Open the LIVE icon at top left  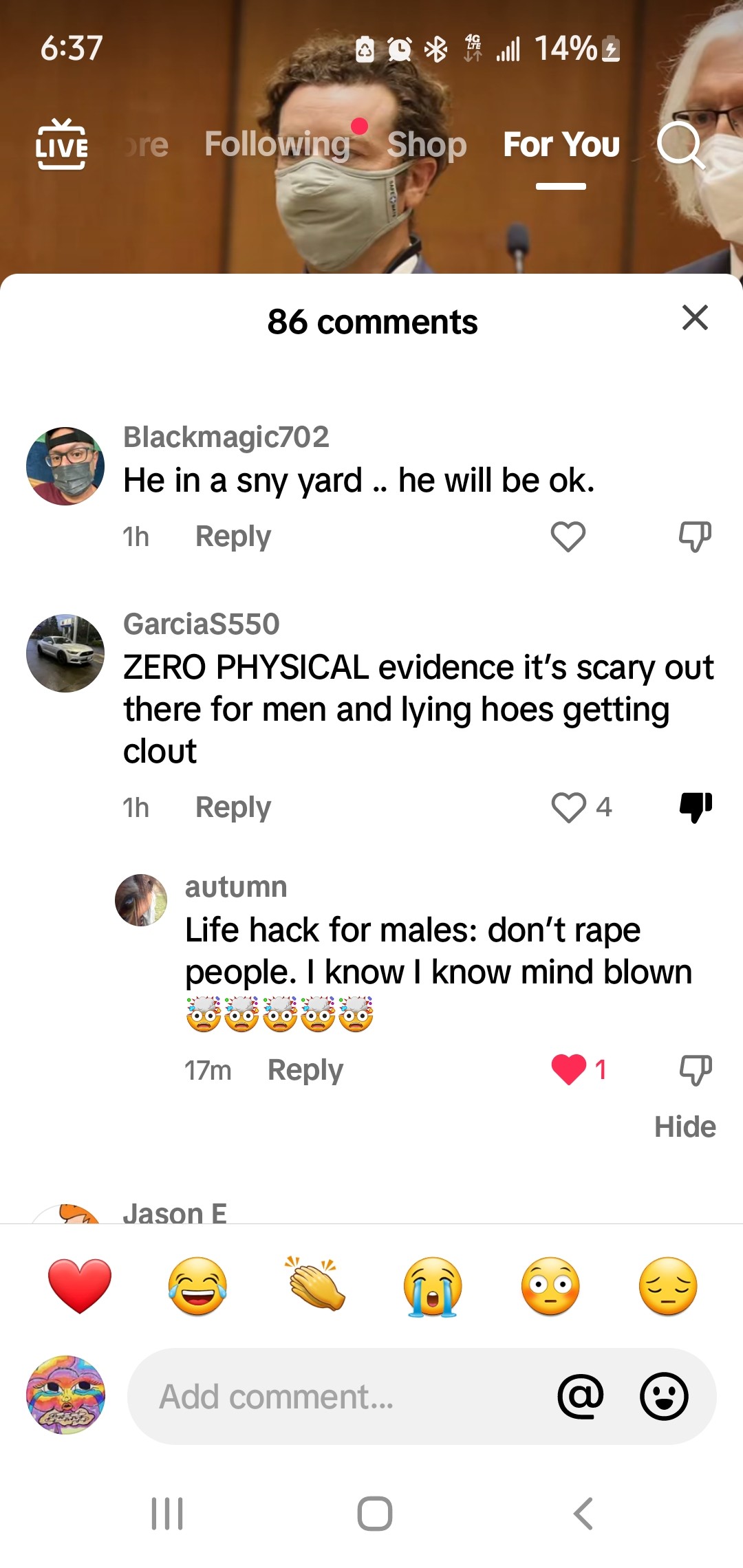coord(62,144)
